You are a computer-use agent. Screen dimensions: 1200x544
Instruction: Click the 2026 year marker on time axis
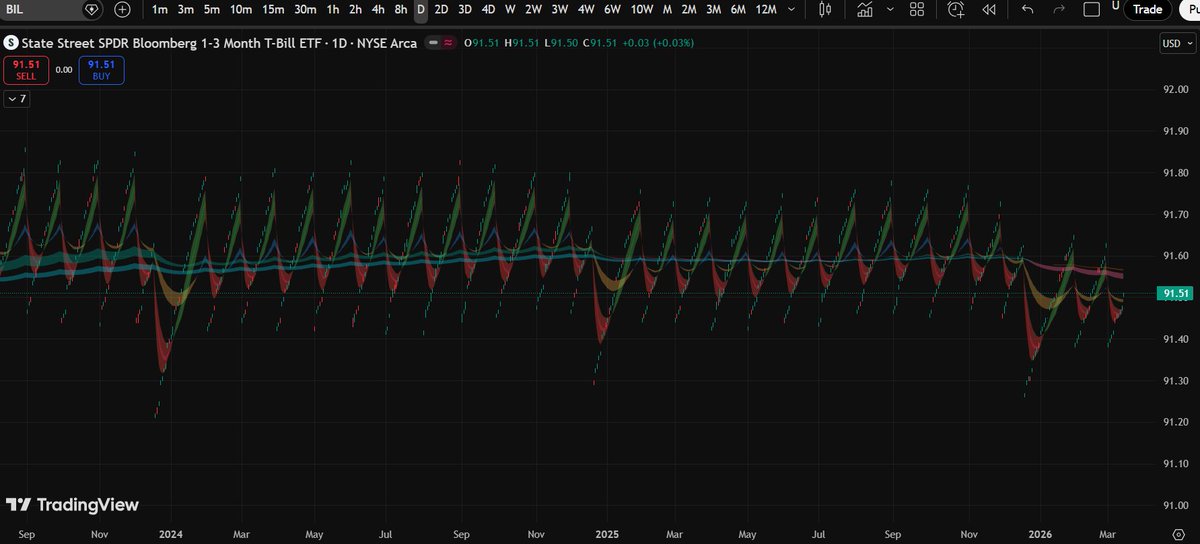tap(1043, 535)
